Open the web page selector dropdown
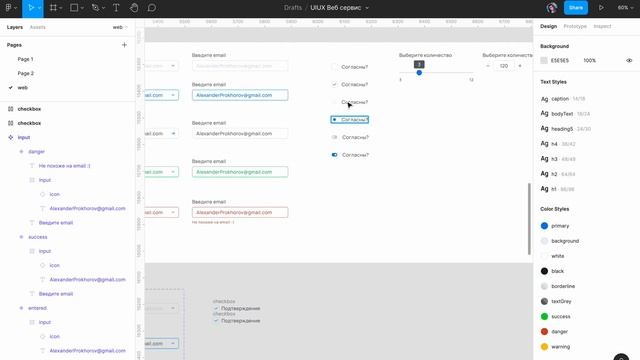The height and width of the screenshot is (360, 640). click(x=120, y=27)
